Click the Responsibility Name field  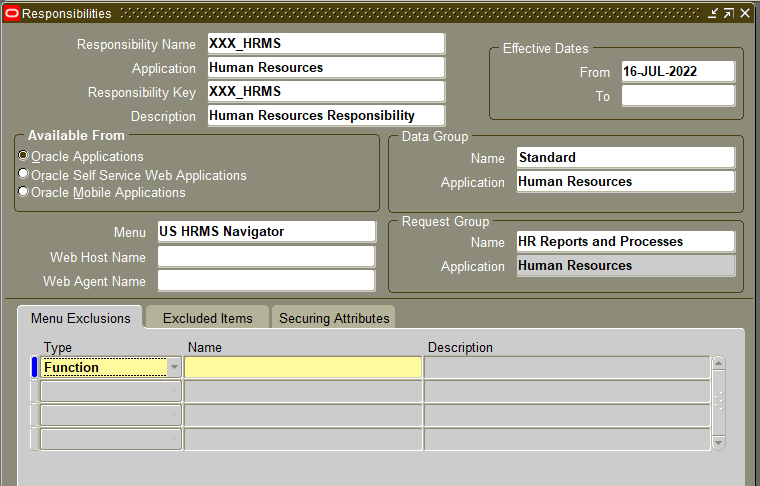tap(326, 44)
